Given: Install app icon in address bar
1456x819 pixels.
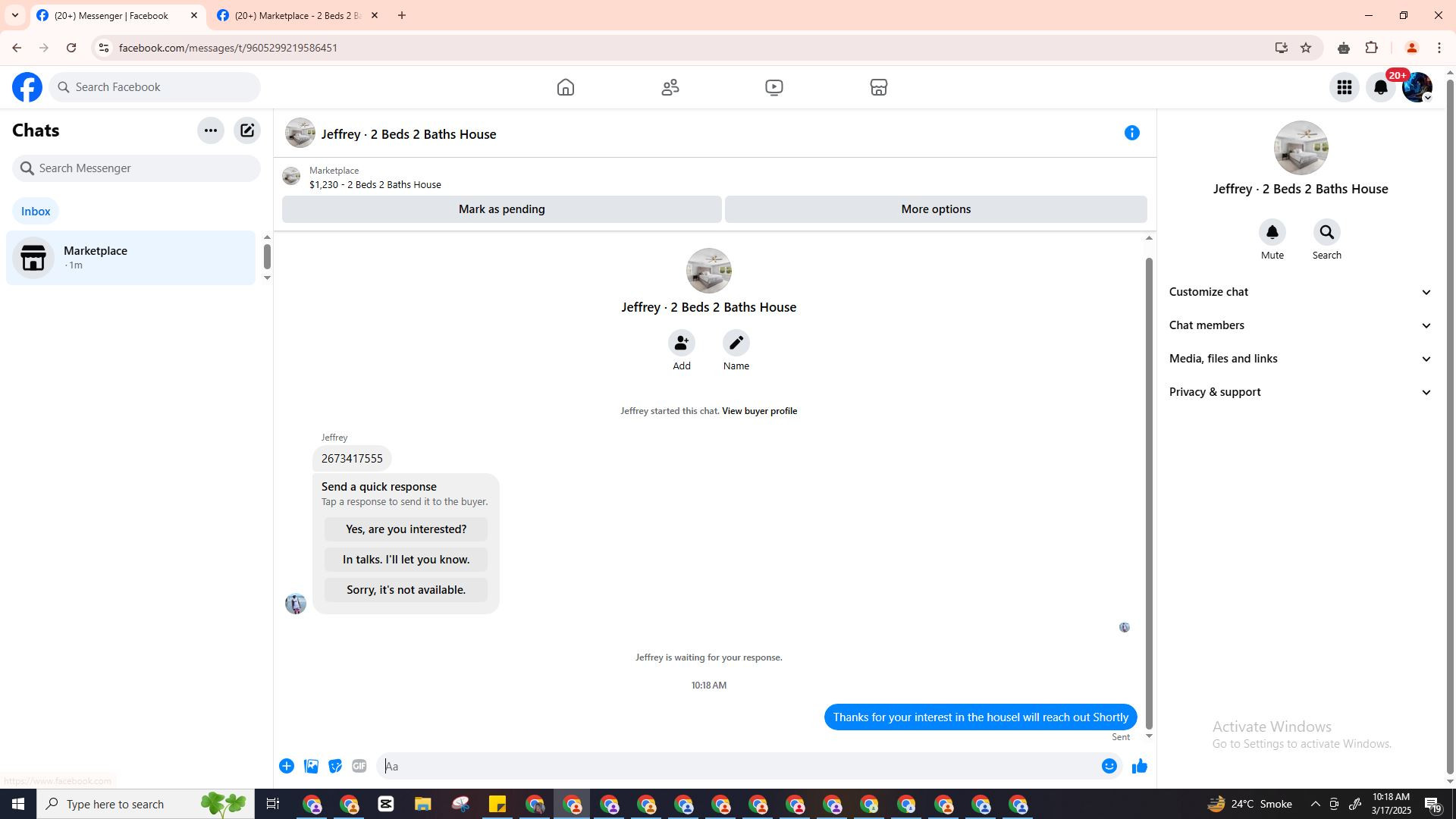Looking at the screenshot, I should point(1281,48).
